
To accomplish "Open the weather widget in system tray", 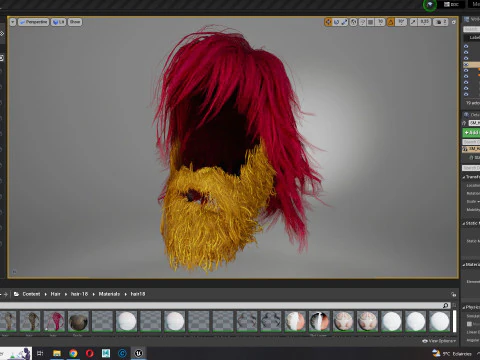I will (452, 353).
